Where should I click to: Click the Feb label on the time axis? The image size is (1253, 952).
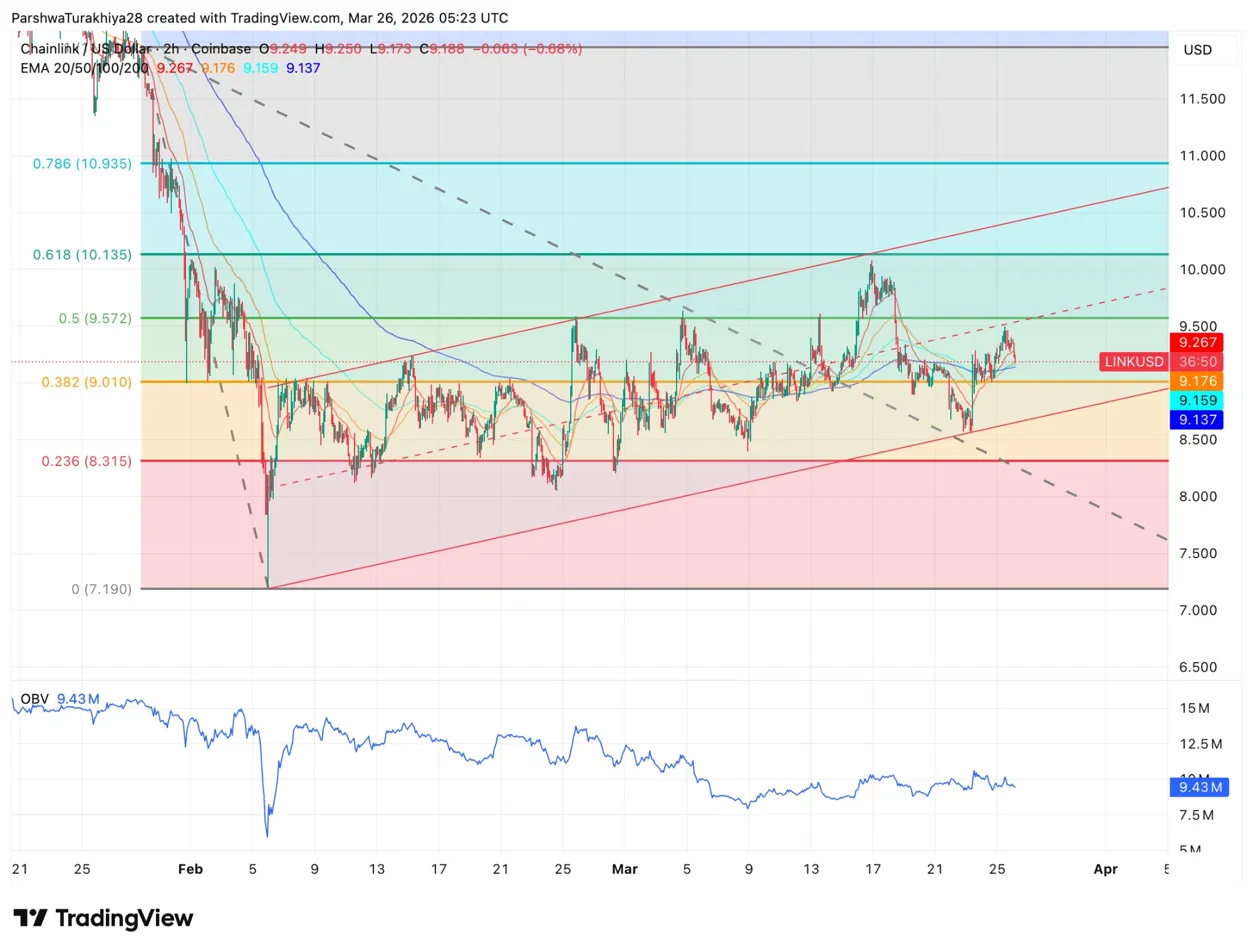click(190, 869)
